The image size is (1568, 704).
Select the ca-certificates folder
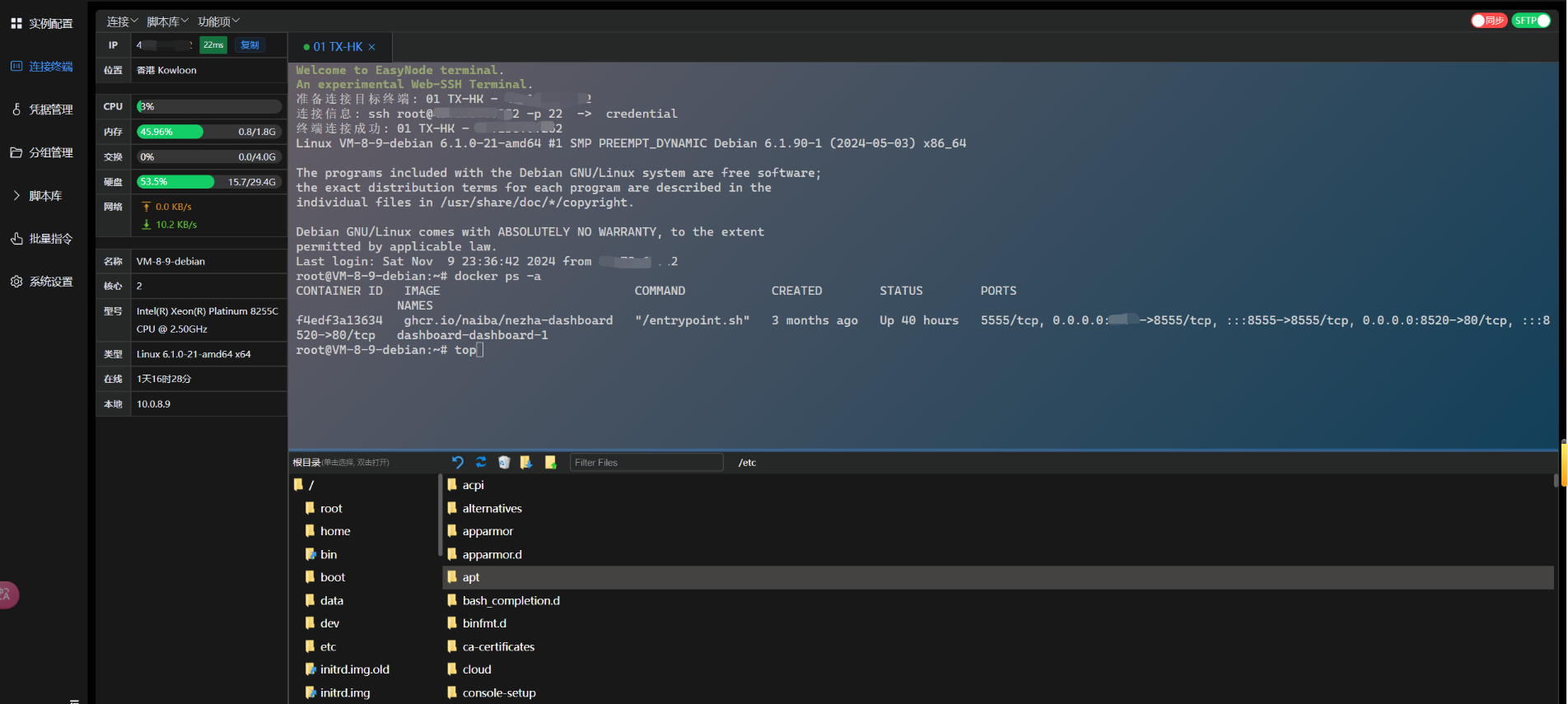tap(491, 646)
